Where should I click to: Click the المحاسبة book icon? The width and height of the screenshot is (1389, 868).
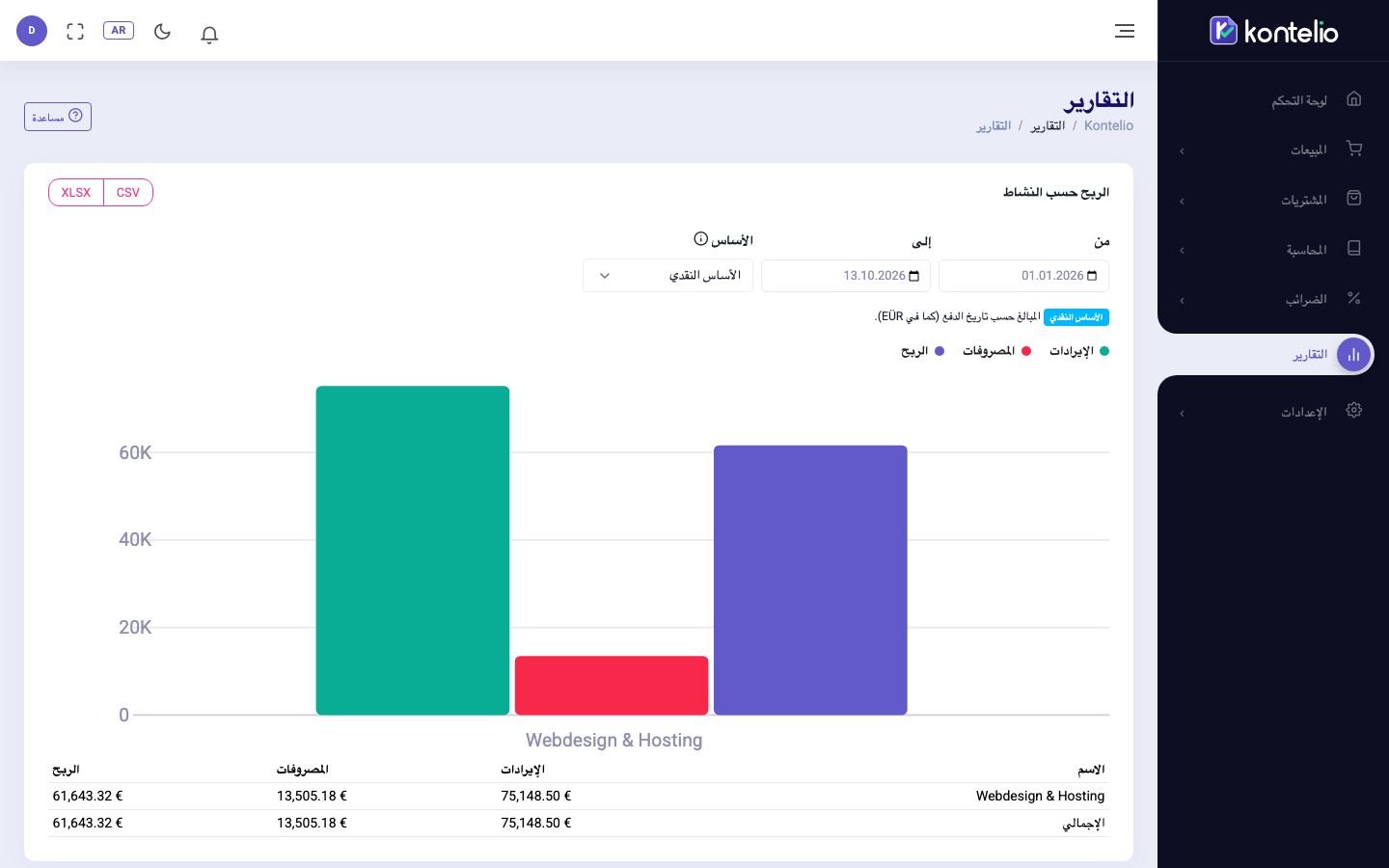coord(1354,248)
